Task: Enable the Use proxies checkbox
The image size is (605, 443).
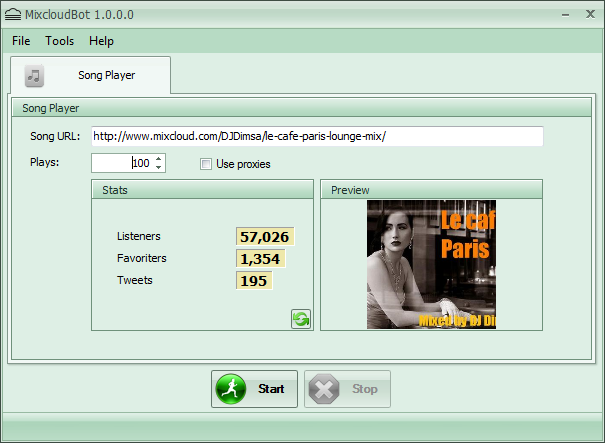Action: 206,164
